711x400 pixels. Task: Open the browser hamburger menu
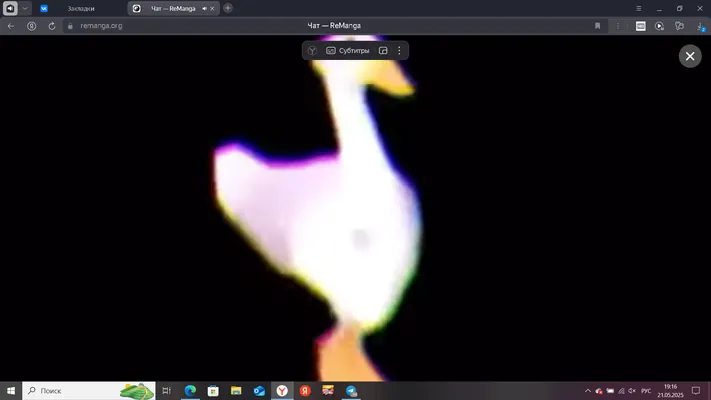[x=638, y=9]
